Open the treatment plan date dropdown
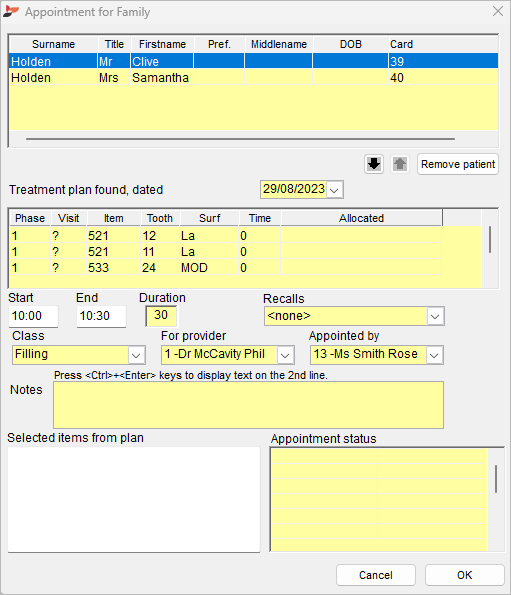This screenshot has width=511, height=595. (334, 189)
